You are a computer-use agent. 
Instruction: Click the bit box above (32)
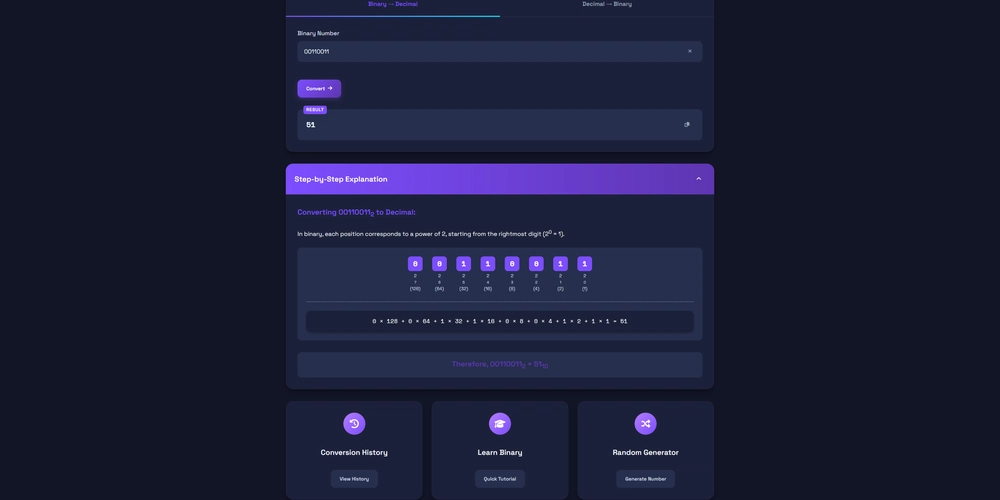click(464, 264)
